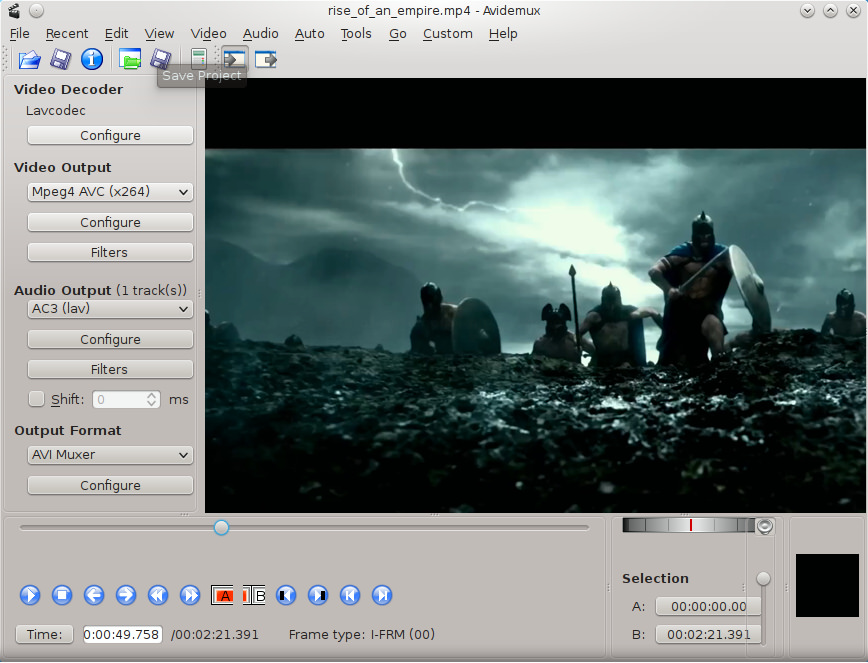868x663 pixels.
Task: Configure the Audio Output encoder
Action: click(110, 339)
